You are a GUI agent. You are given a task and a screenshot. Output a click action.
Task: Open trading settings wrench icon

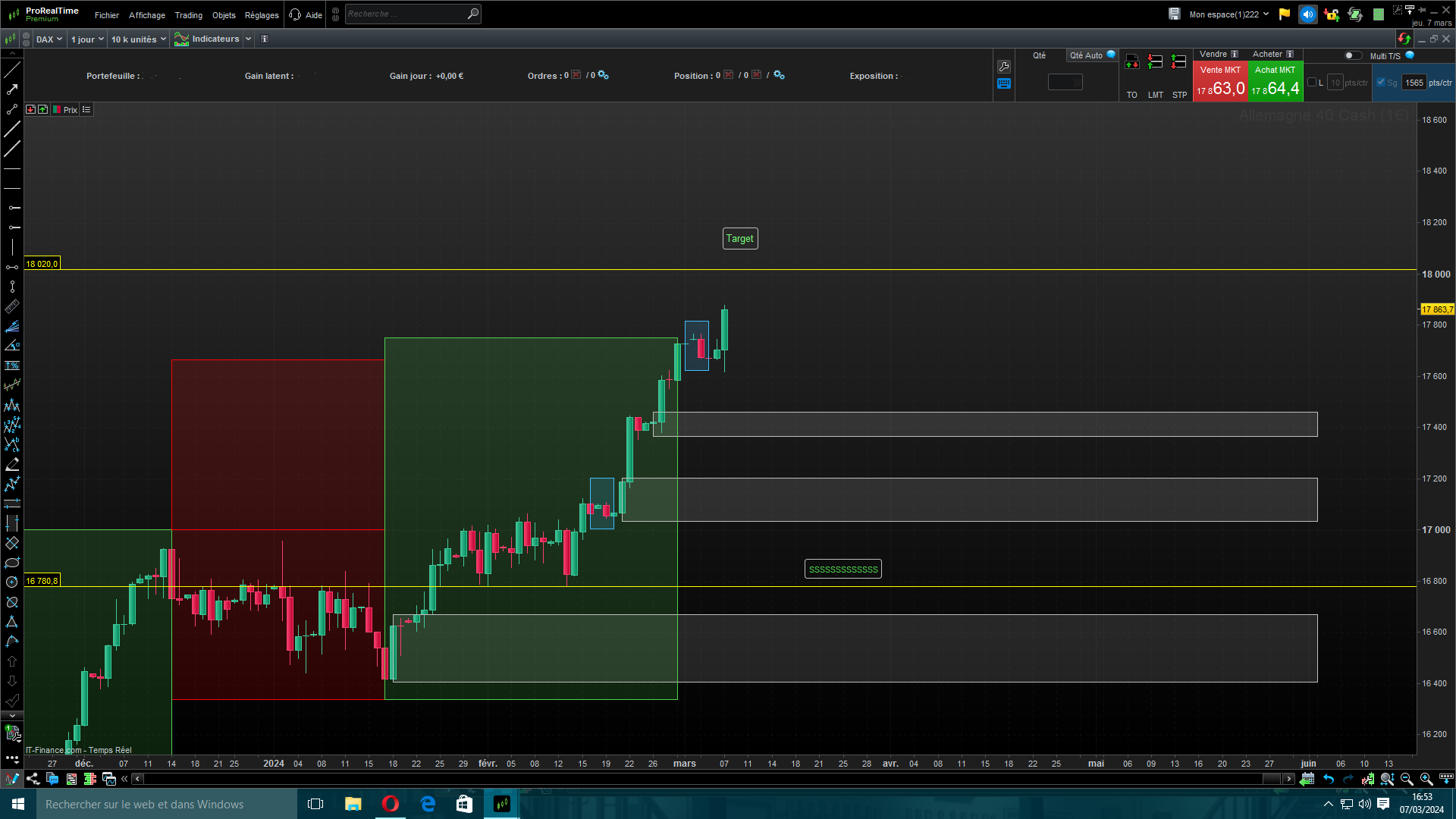coord(1004,67)
